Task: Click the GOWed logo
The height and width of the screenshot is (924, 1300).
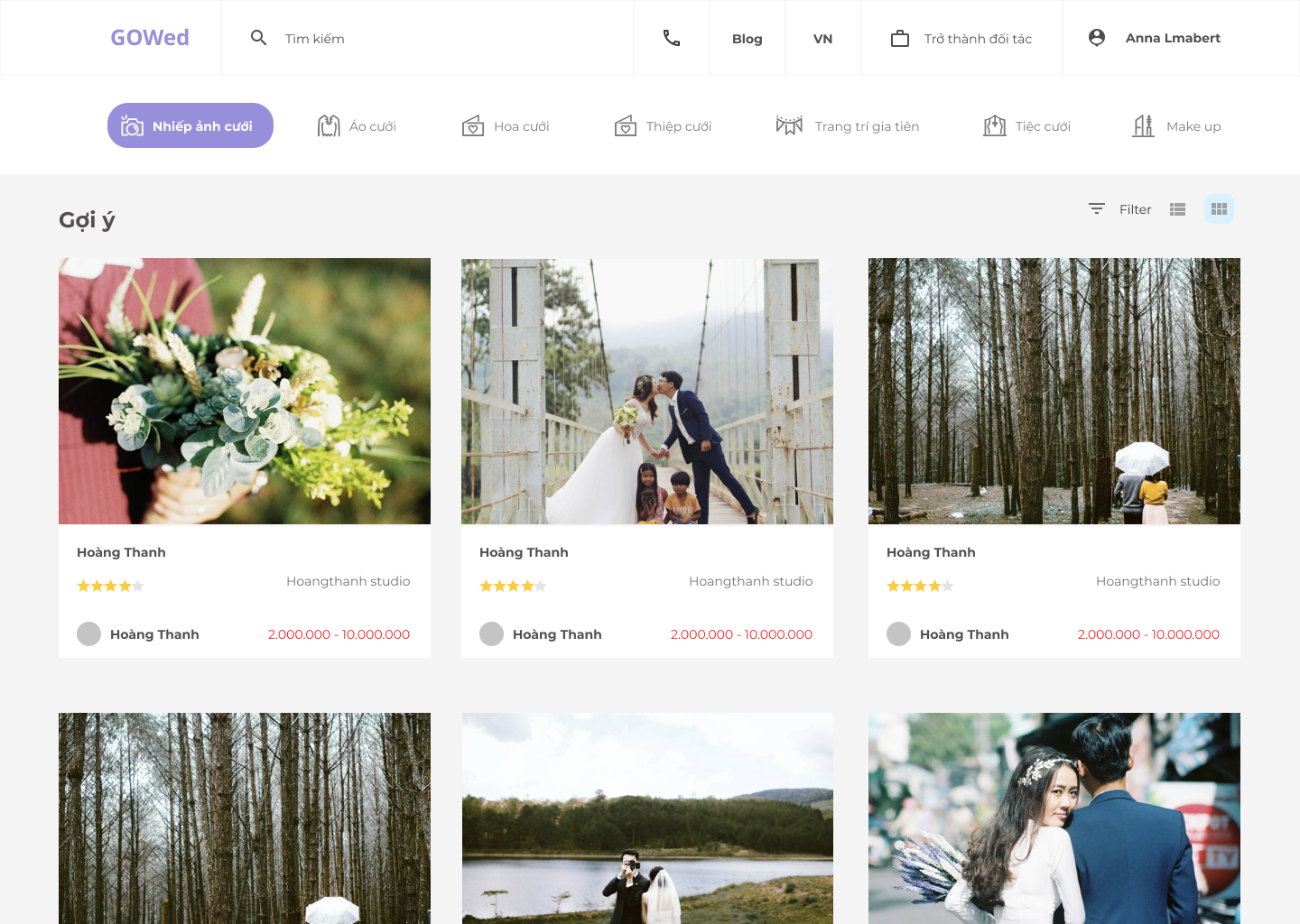Action: 150,38
